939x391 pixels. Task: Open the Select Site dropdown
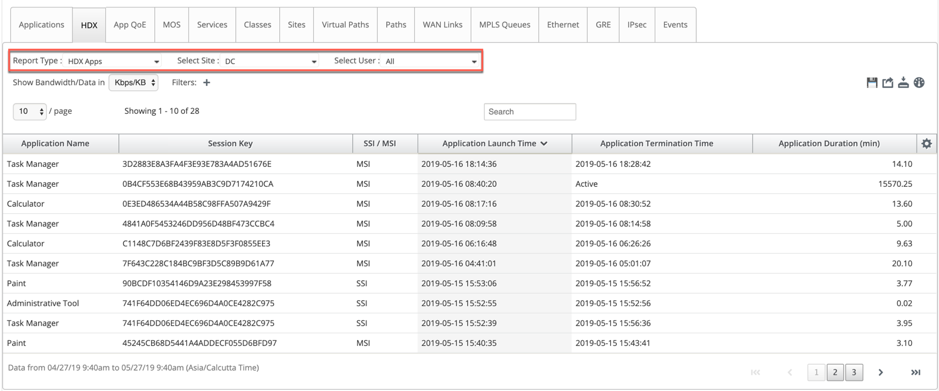(270, 61)
